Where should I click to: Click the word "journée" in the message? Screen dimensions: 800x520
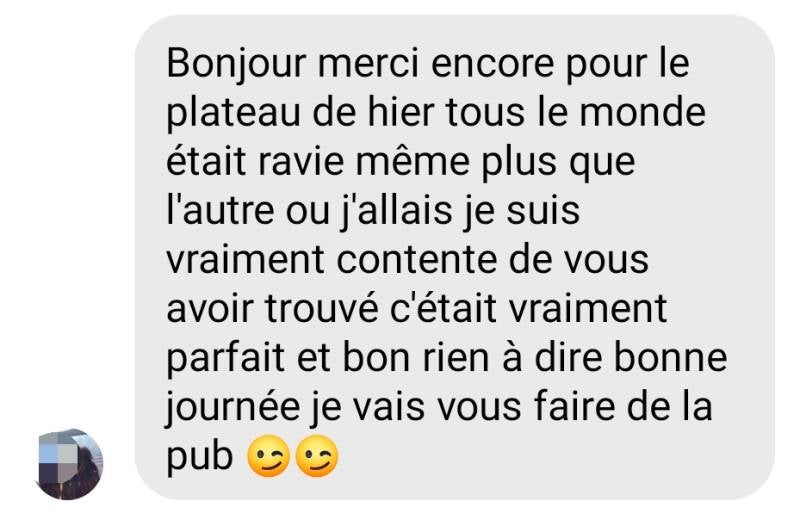(x=233, y=408)
